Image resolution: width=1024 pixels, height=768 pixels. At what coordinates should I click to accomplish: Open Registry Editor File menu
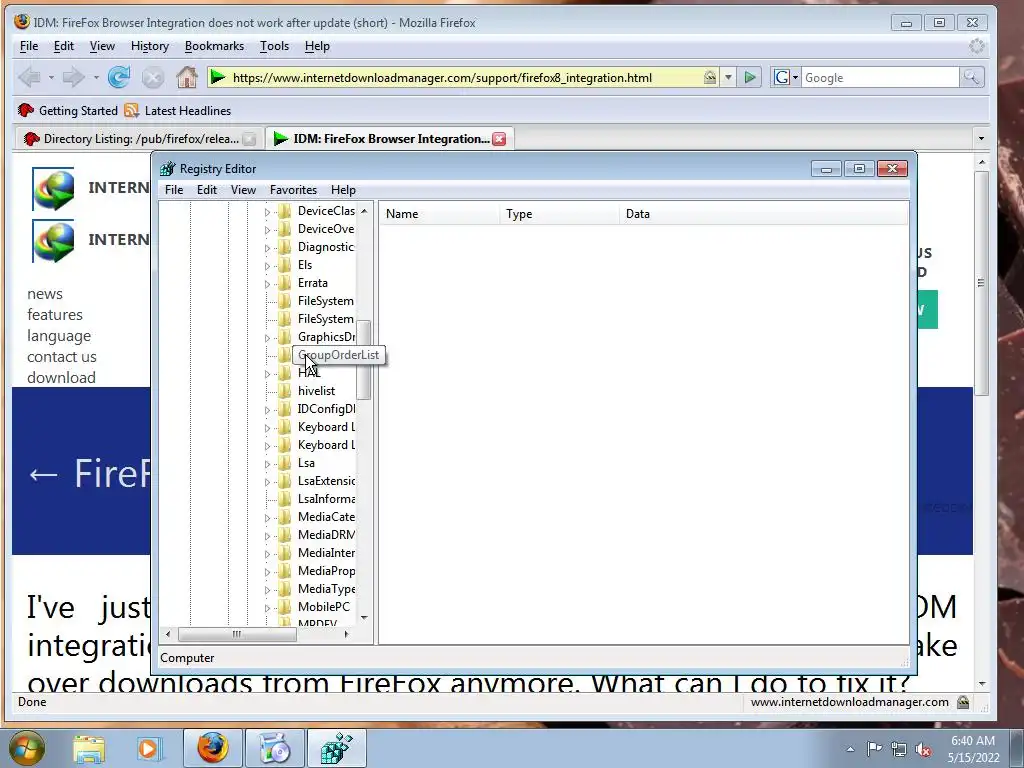coord(174,189)
